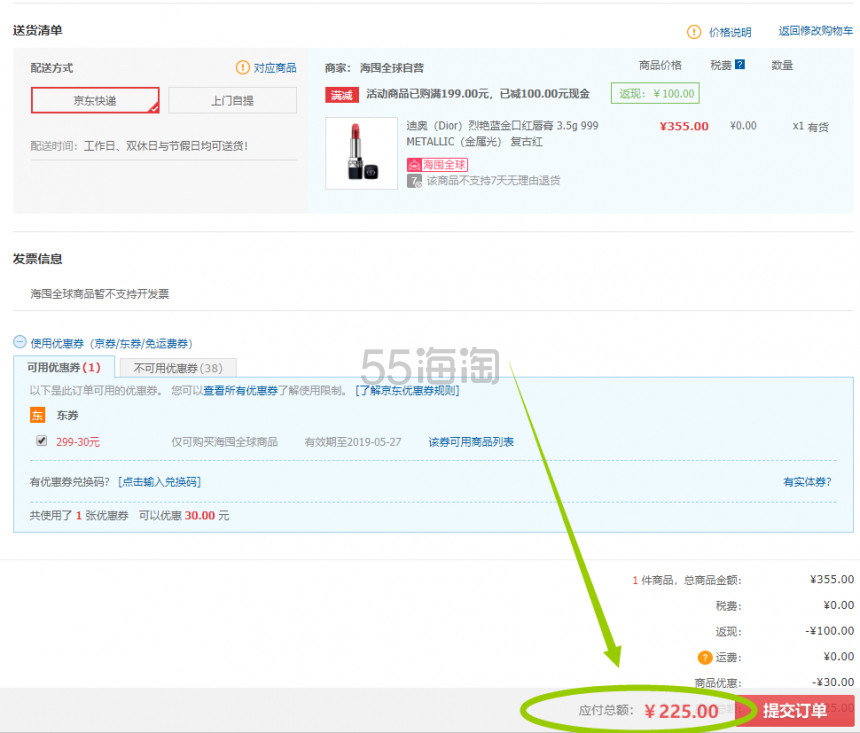The image size is (860, 733).
Task: Uncheck the 299-30元 coupon checkbox
Action: (x=41, y=441)
